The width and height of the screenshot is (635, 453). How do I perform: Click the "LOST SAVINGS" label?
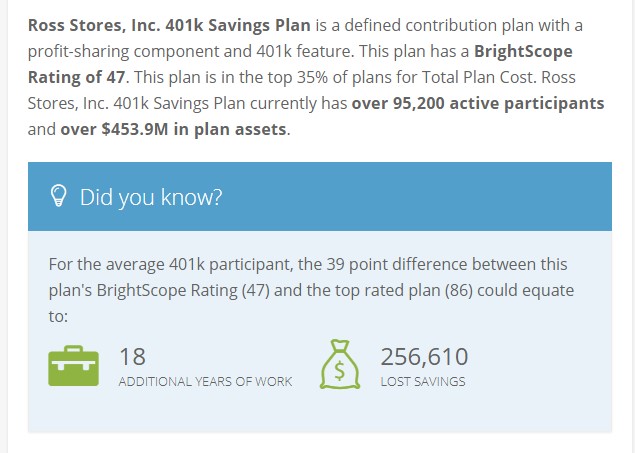click(423, 382)
